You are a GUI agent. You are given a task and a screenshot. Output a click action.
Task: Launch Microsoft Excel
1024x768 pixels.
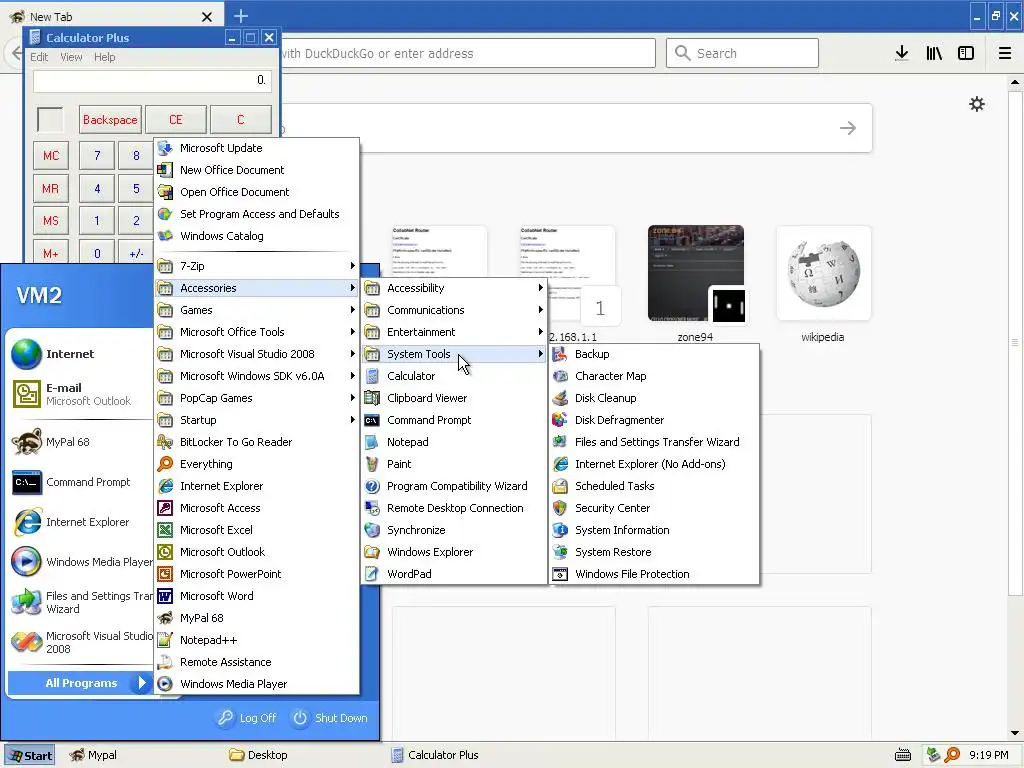[257, 530]
